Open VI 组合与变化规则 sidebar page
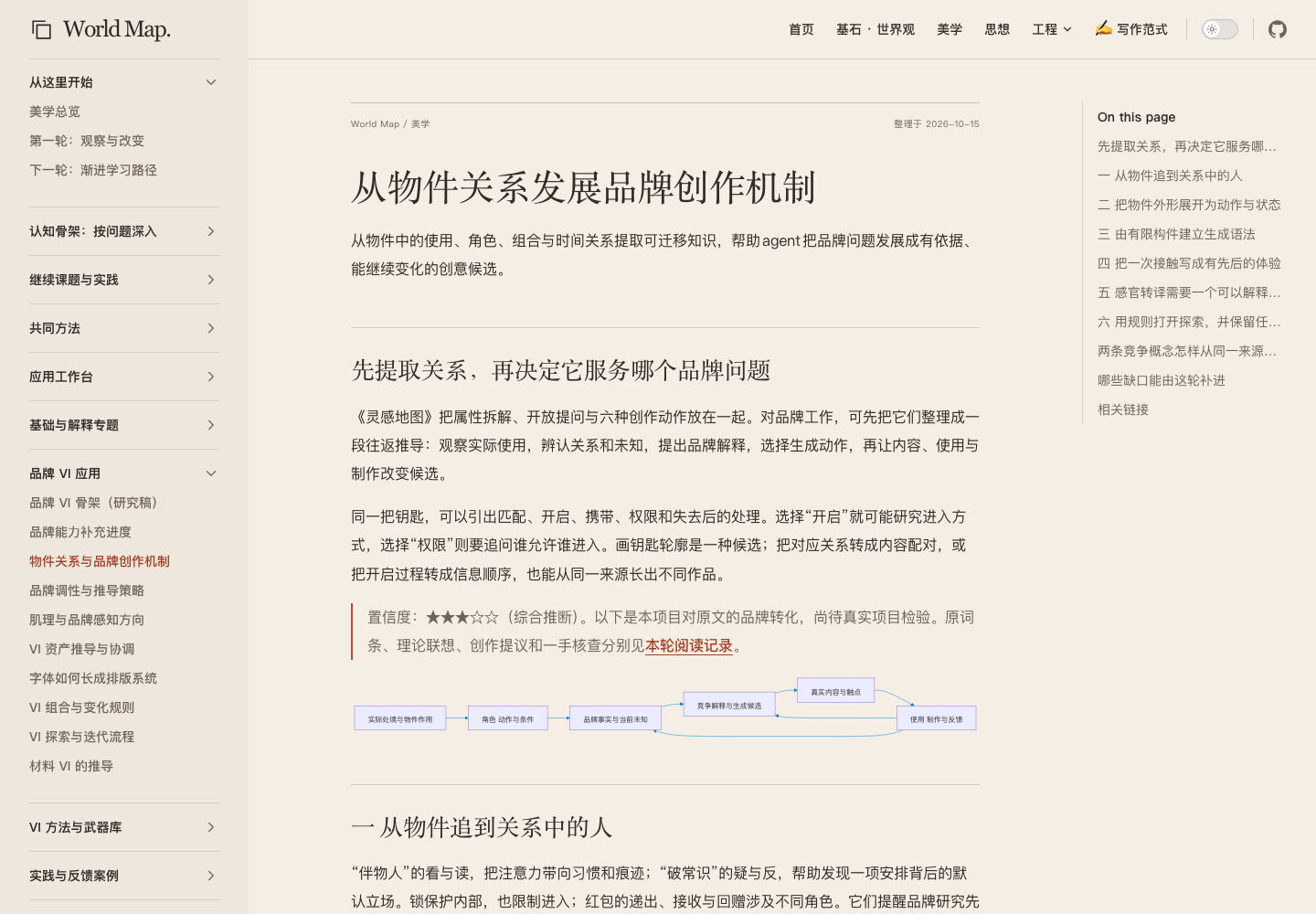This screenshot has width=1316, height=914. pos(82,707)
